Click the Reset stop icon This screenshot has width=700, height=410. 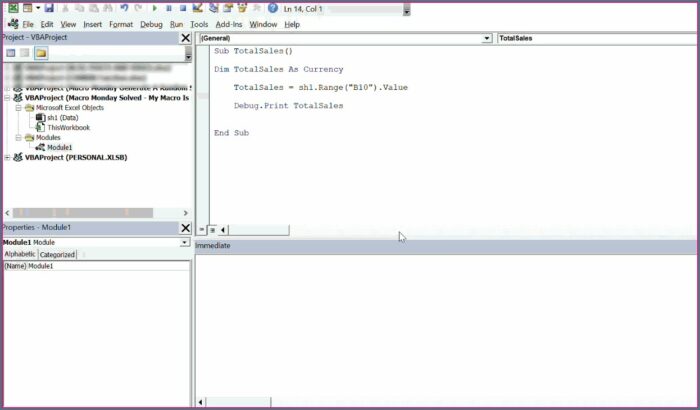[x=183, y=8]
